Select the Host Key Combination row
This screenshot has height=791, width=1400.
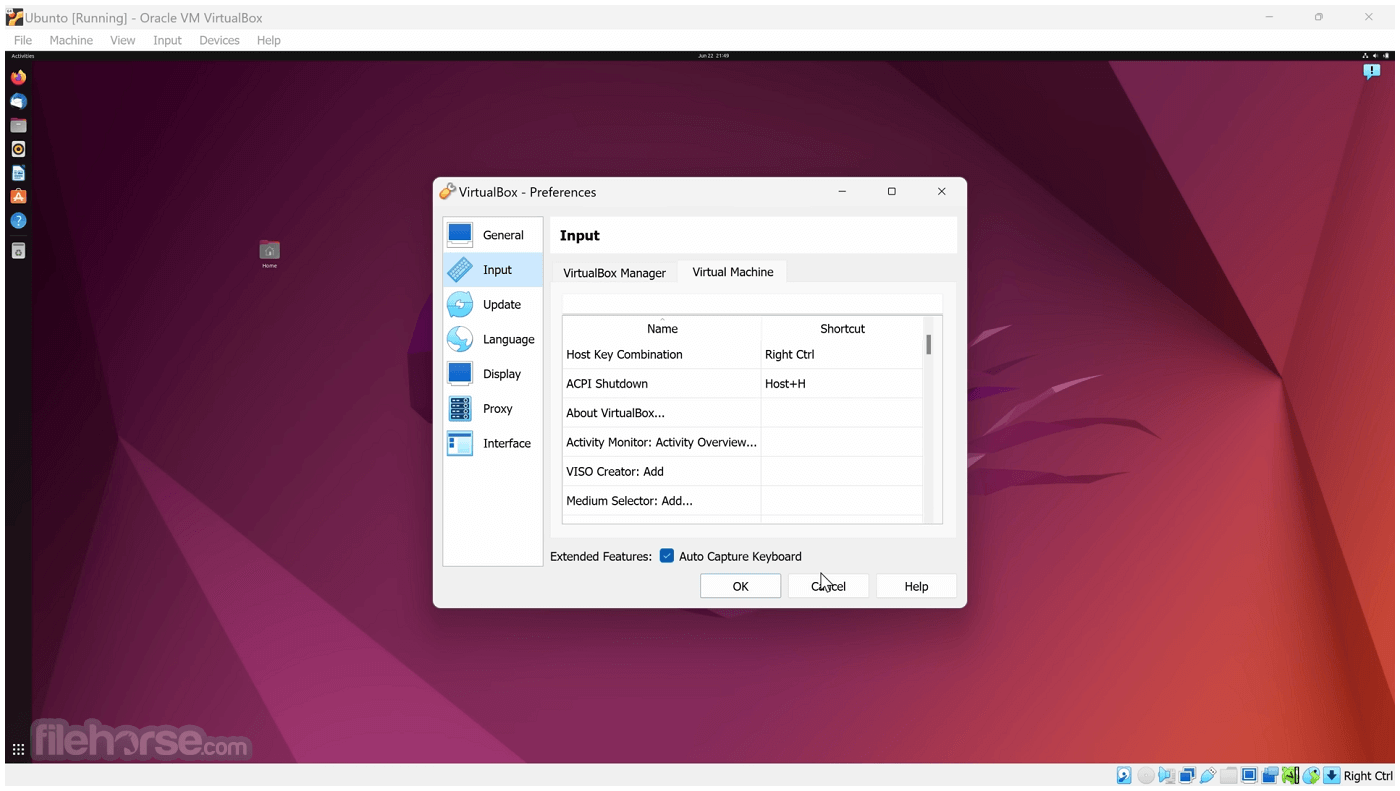click(x=742, y=354)
